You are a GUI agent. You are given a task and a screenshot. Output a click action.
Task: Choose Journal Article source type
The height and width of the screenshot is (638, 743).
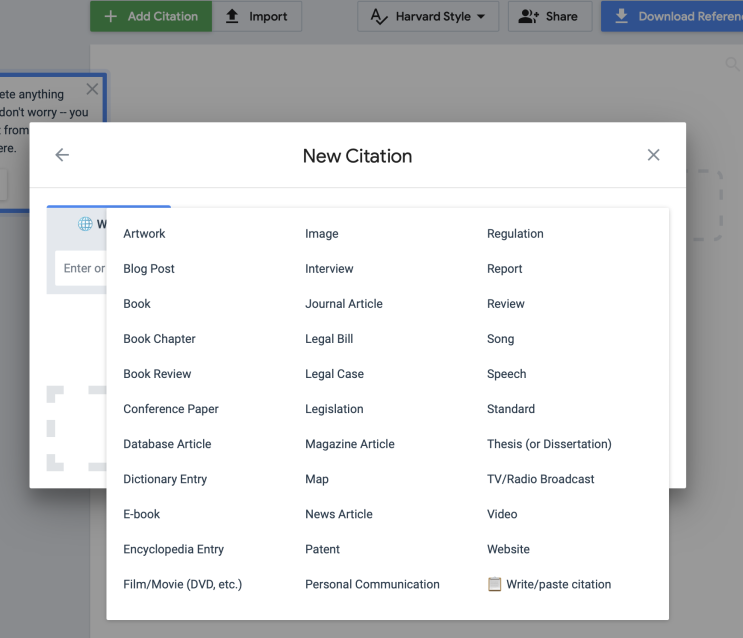tap(344, 304)
